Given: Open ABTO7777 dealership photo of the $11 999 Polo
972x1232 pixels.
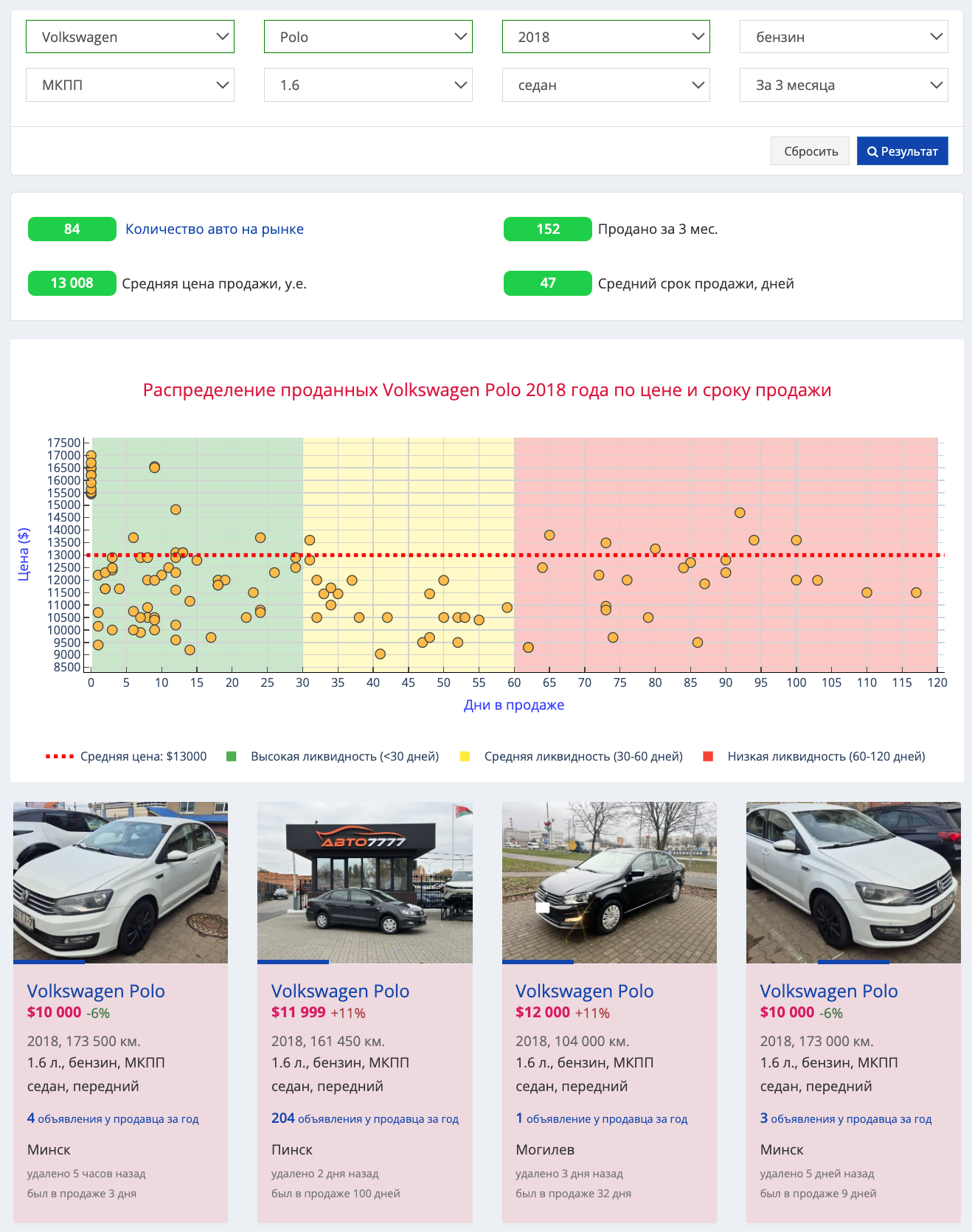Looking at the screenshot, I should (365, 882).
